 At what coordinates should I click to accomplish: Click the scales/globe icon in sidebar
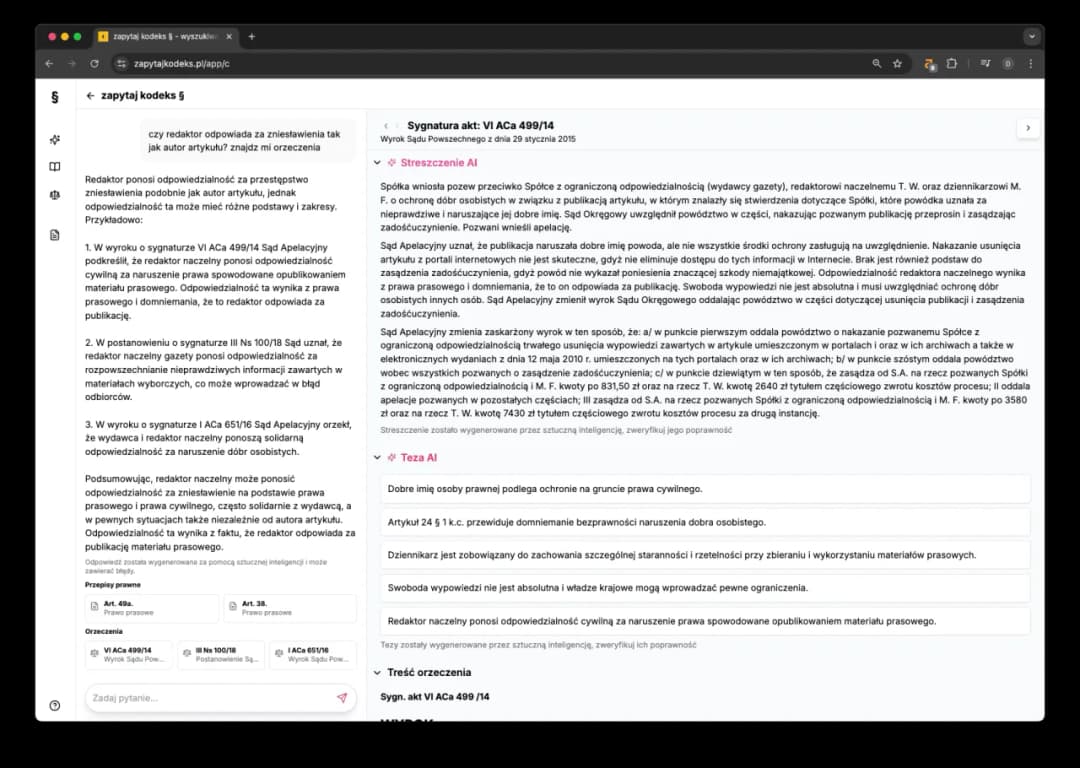click(x=54, y=195)
